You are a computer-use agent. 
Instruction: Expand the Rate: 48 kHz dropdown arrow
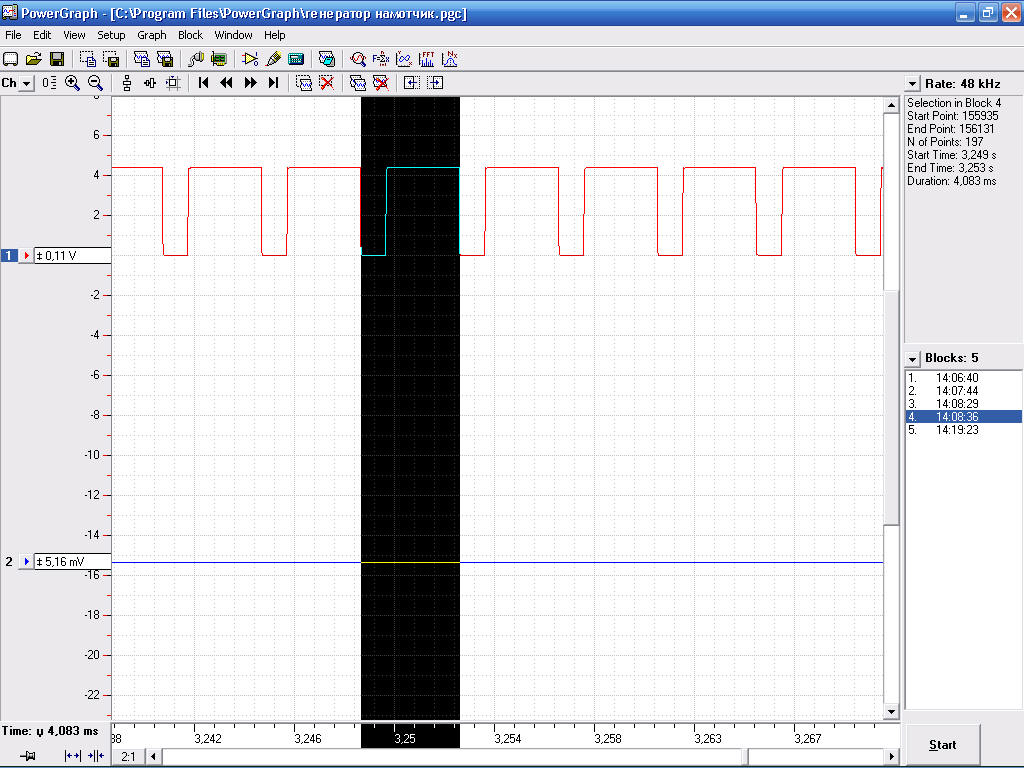coord(912,84)
